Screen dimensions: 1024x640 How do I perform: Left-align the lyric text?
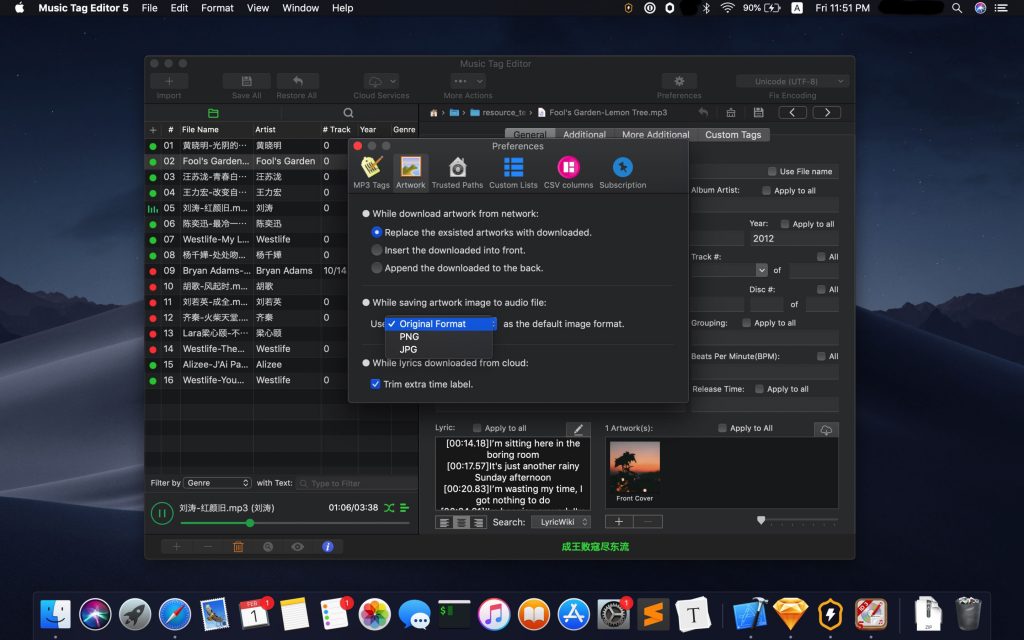click(444, 522)
